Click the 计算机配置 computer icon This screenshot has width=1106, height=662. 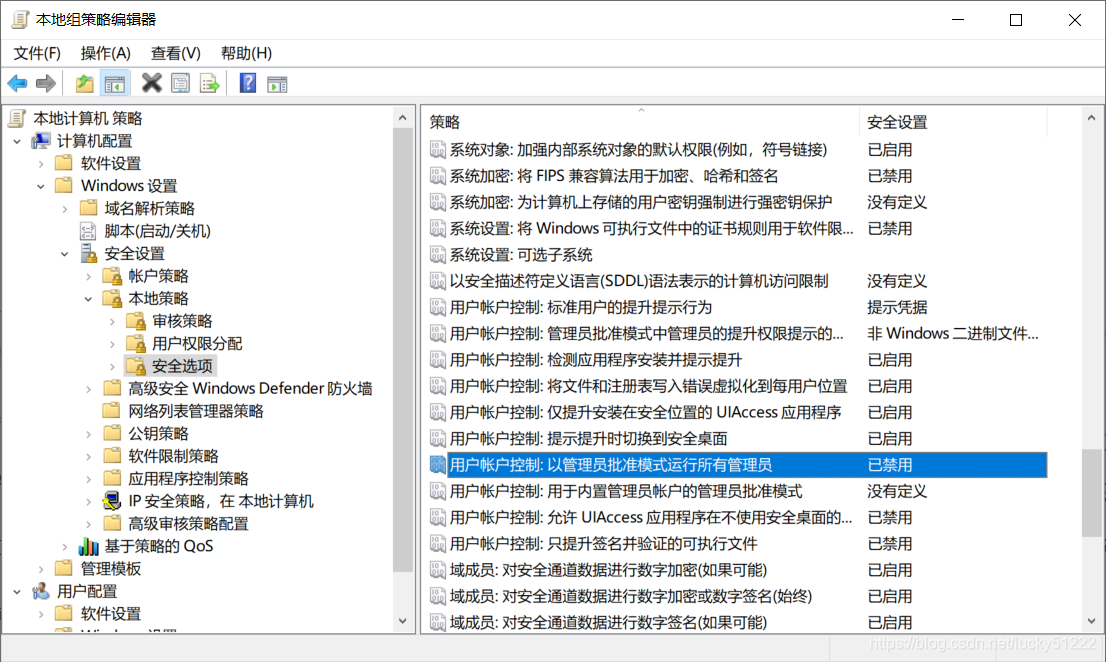click(x=41, y=141)
